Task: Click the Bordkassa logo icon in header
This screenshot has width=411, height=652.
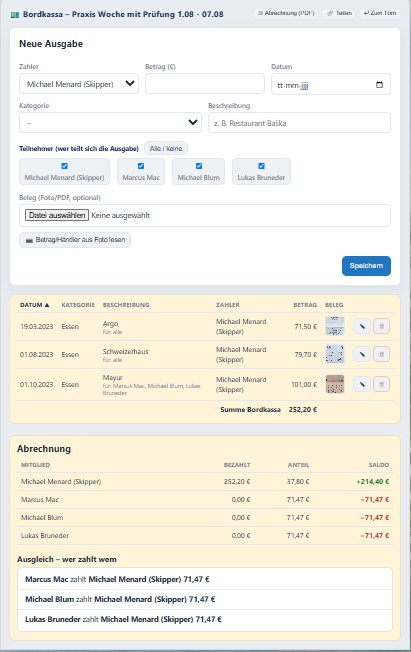Action: [15, 15]
